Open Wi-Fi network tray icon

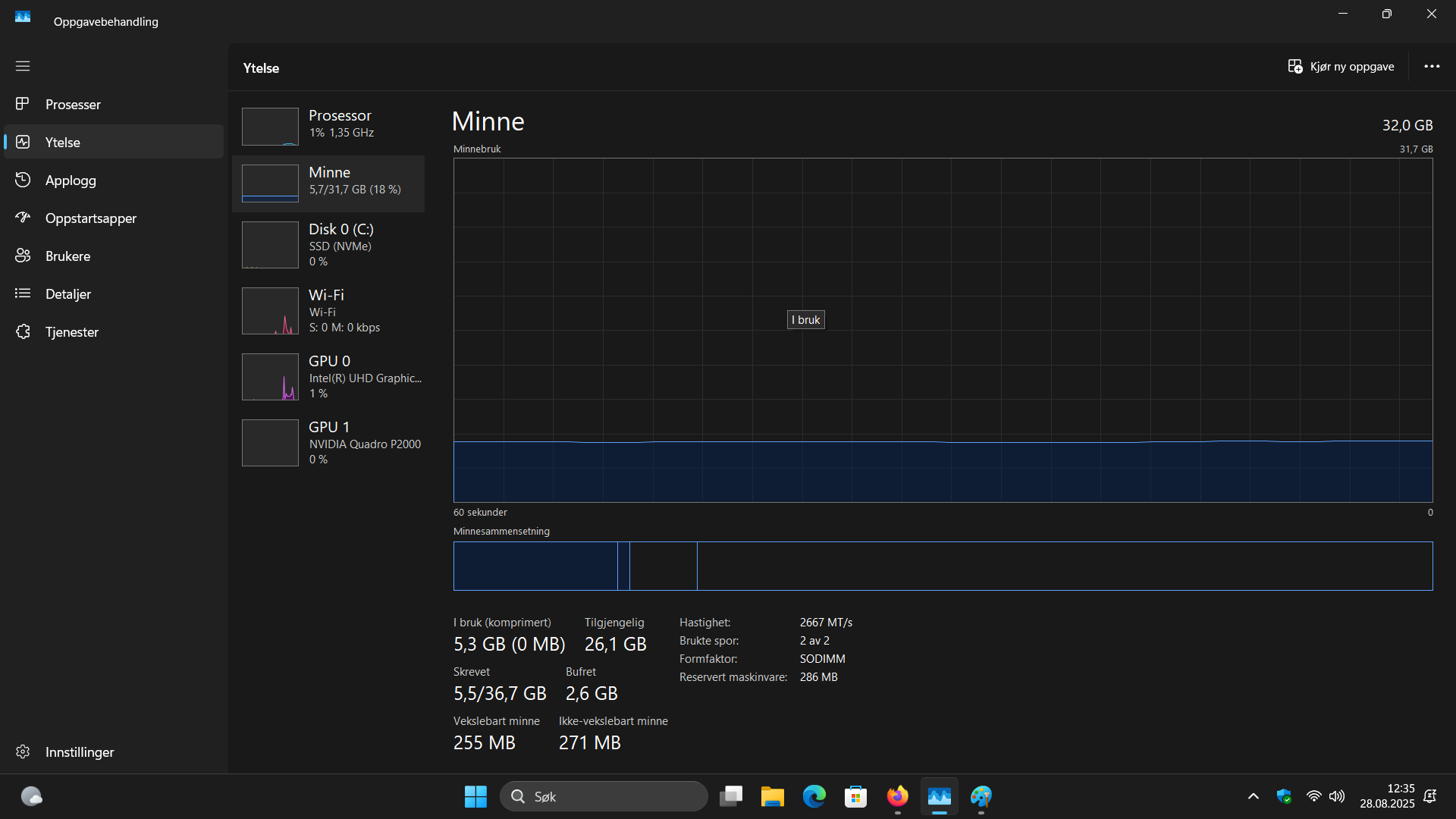[x=1314, y=796]
